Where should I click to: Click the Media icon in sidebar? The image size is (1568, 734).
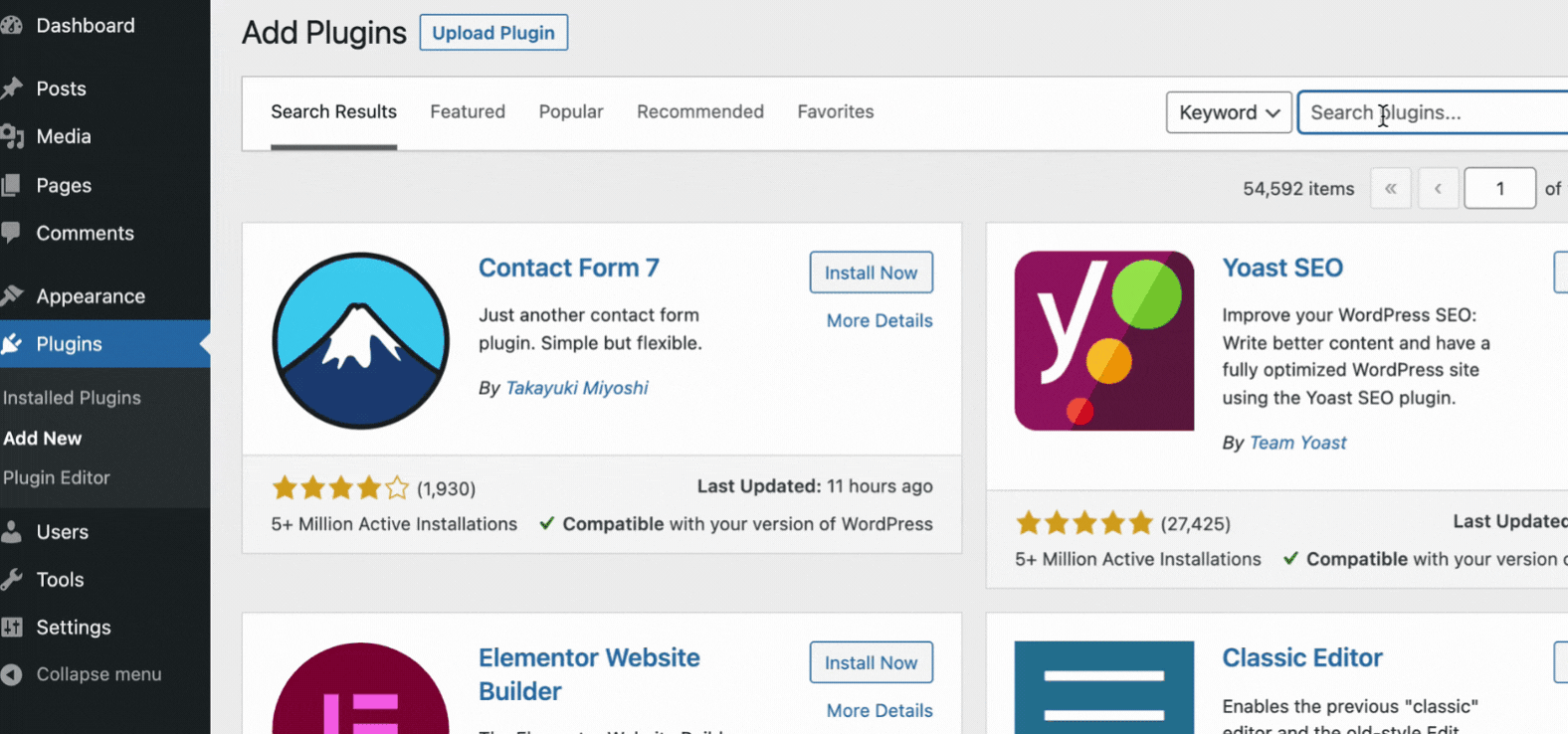[x=11, y=136]
